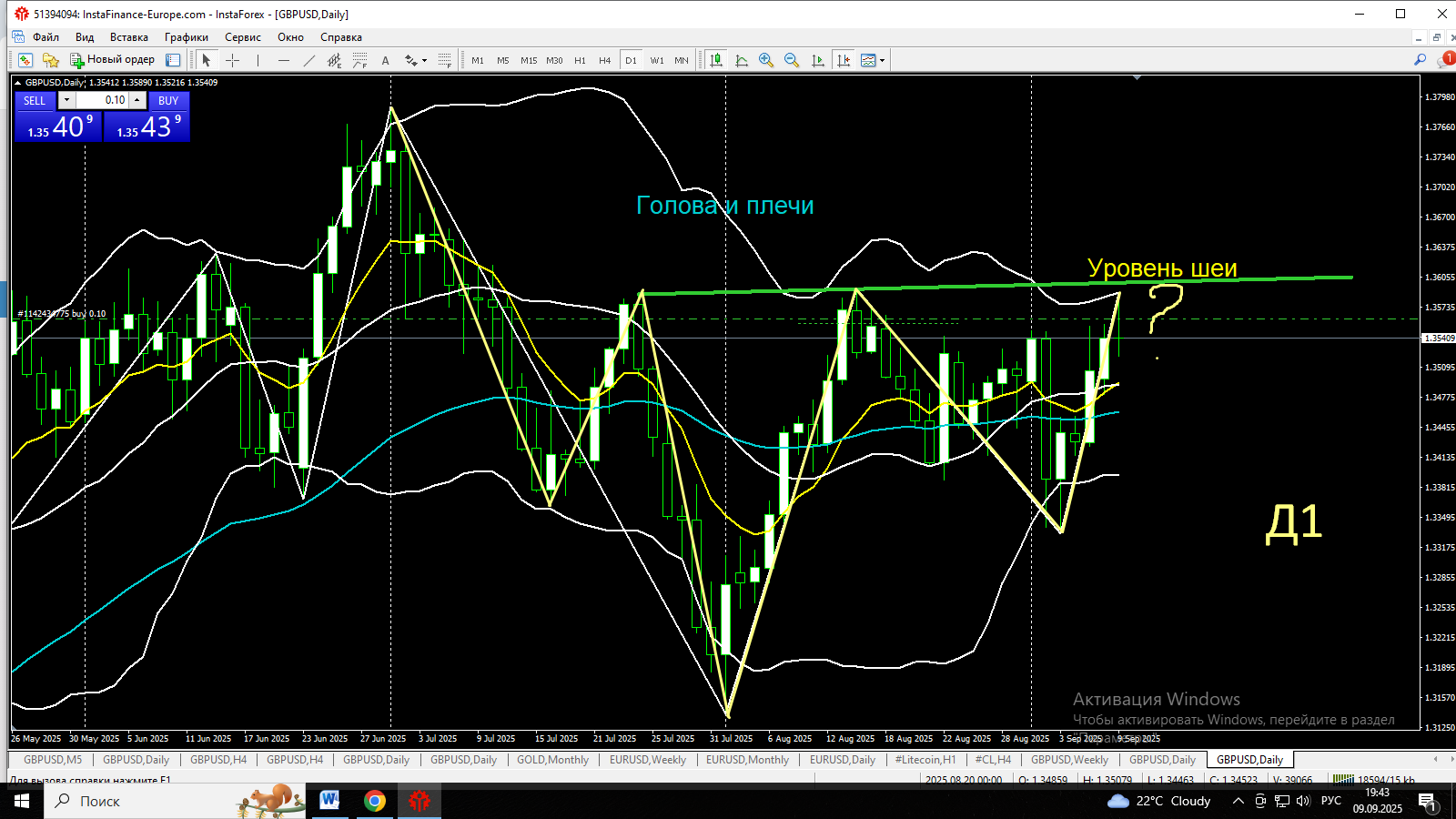Switch timeframe to MN
This screenshot has height=819, width=1456.
tap(682, 60)
